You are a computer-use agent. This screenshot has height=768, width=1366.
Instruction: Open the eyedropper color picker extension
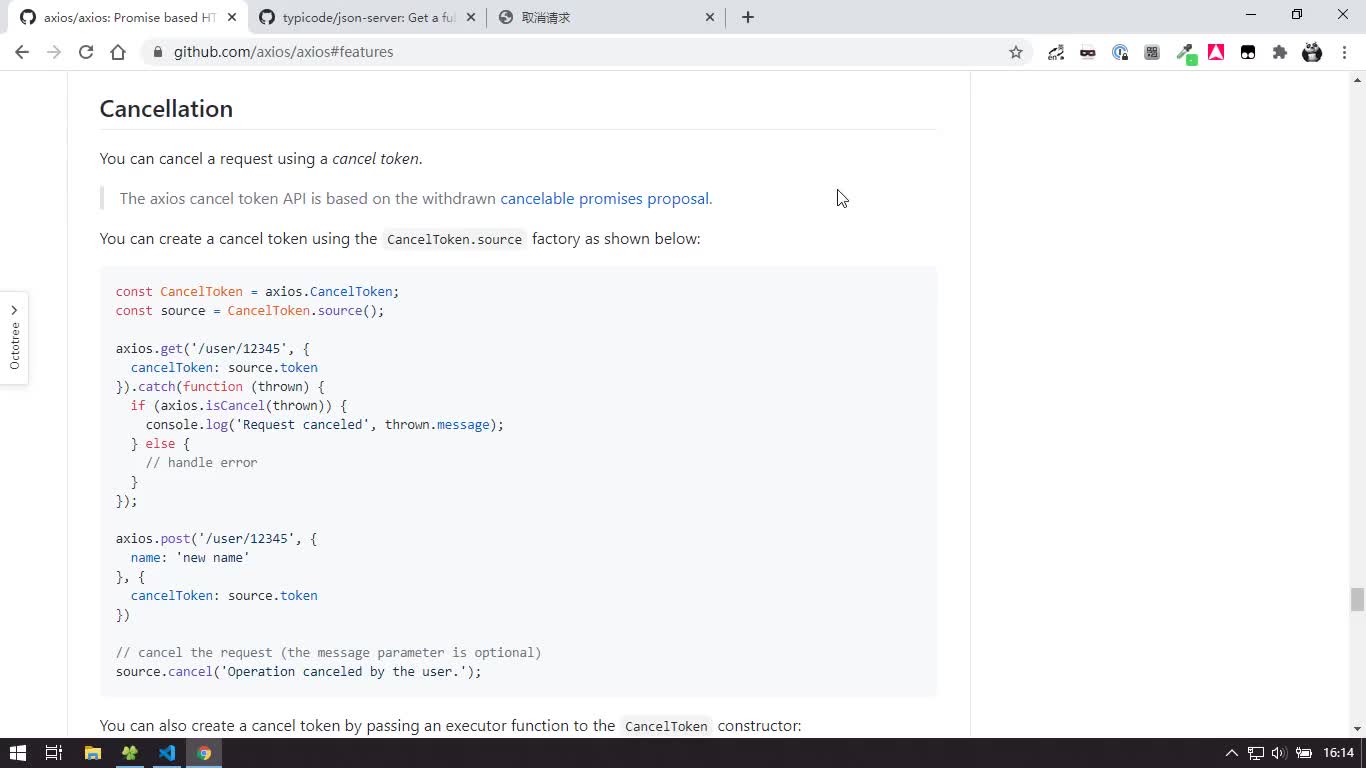(x=1185, y=53)
